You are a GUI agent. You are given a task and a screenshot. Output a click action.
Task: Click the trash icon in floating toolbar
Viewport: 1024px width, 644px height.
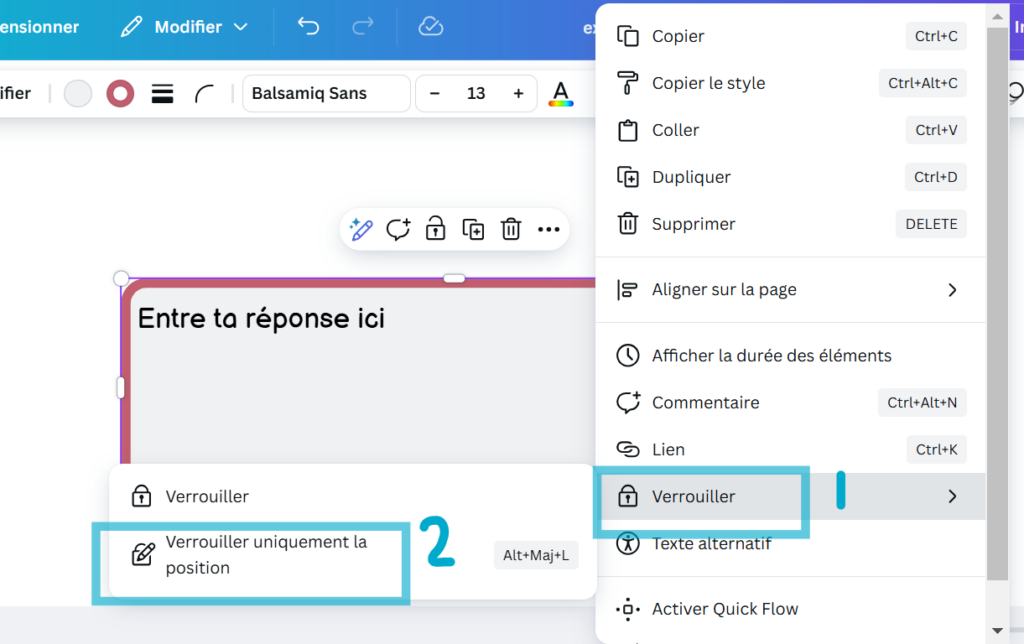[x=511, y=229]
